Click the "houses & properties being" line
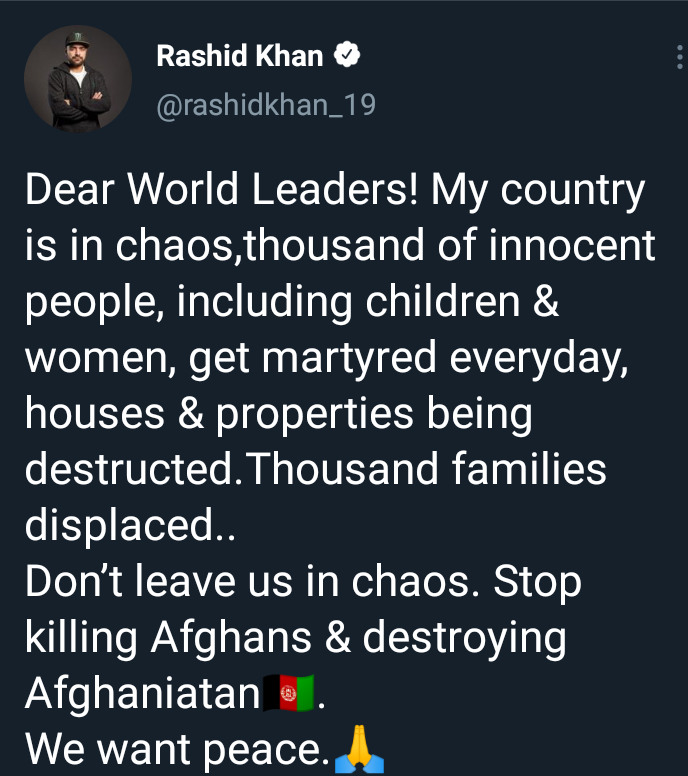The image size is (688, 776). click(x=279, y=414)
